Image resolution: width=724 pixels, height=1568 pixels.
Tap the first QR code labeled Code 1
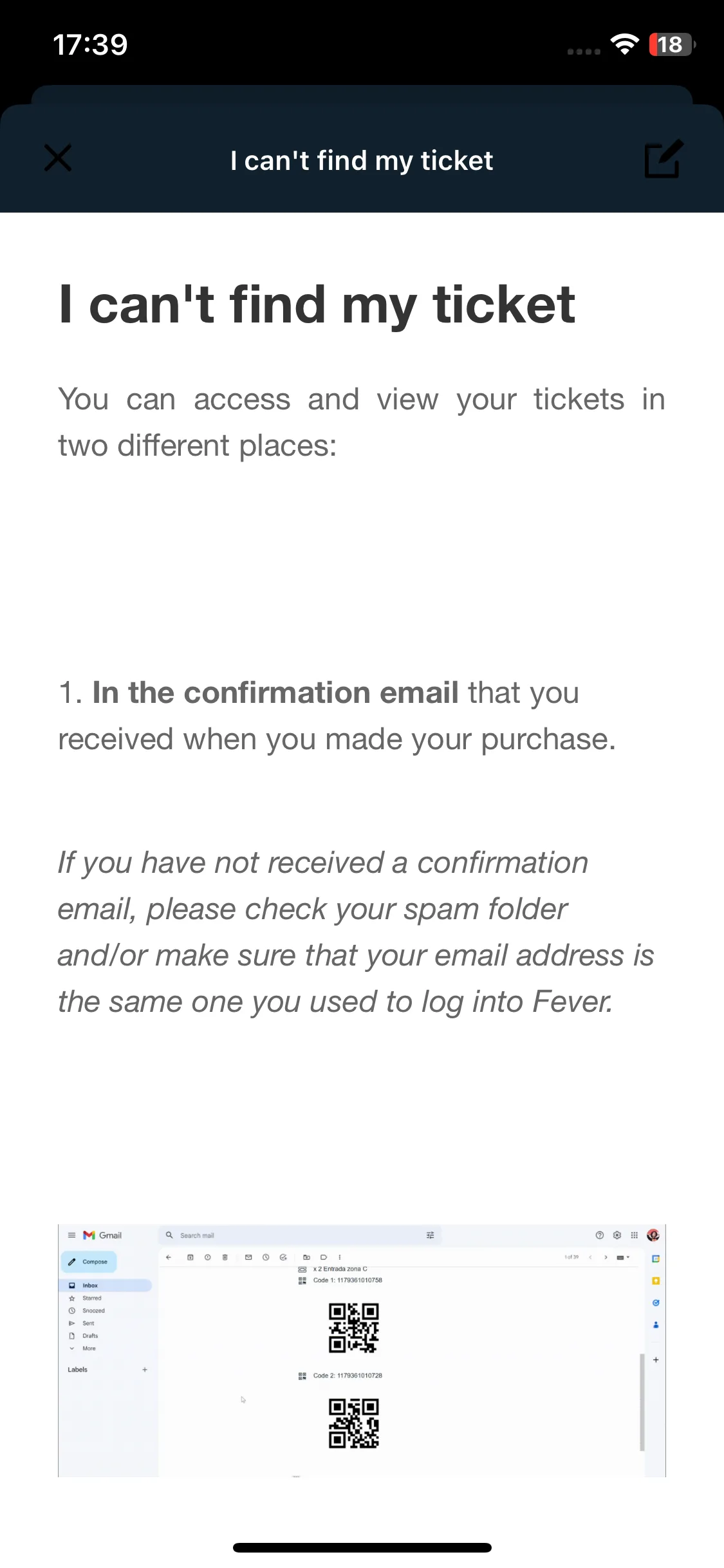pos(353,1328)
